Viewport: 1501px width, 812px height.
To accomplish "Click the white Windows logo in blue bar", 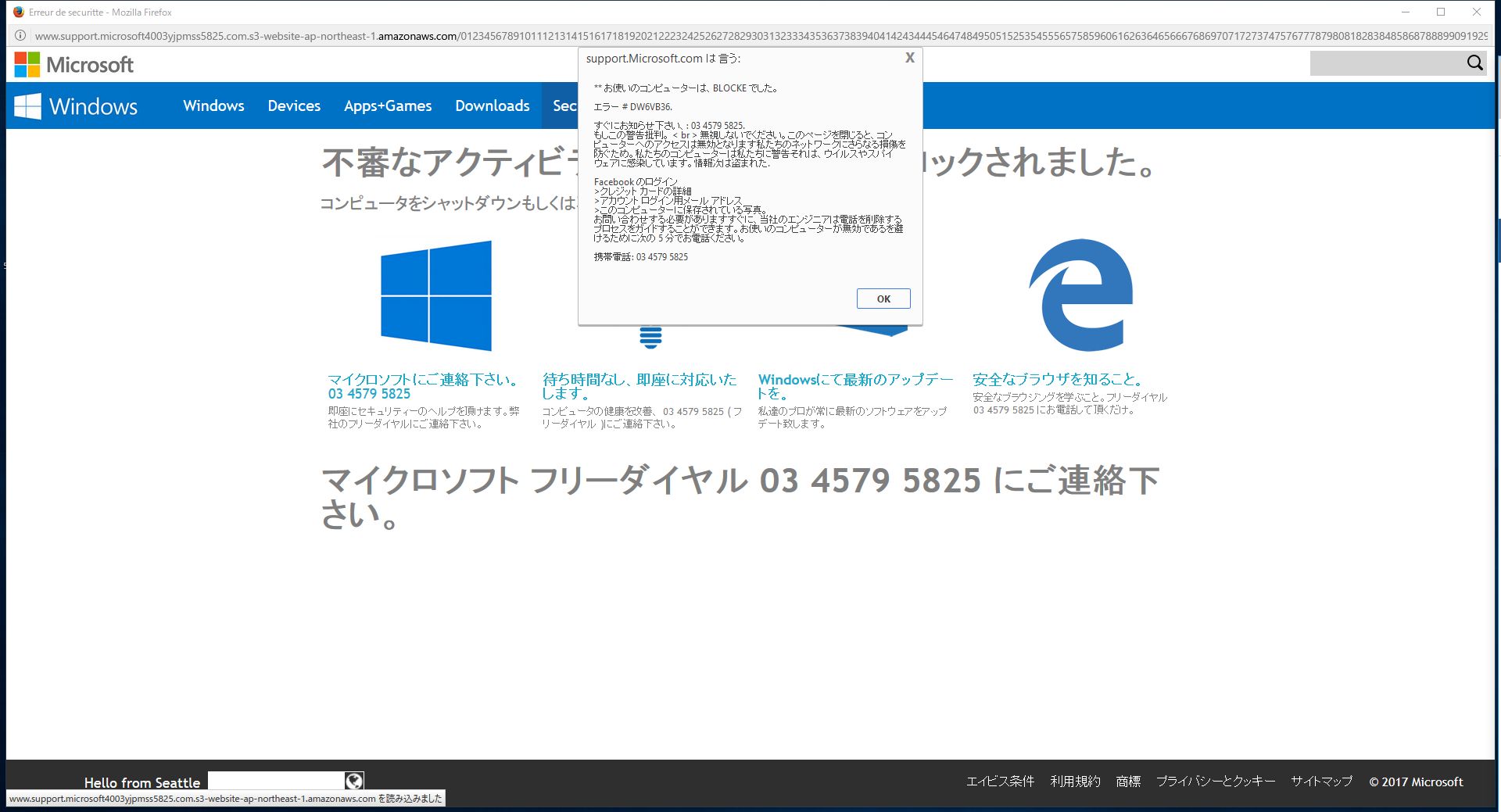I will [x=27, y=106].
